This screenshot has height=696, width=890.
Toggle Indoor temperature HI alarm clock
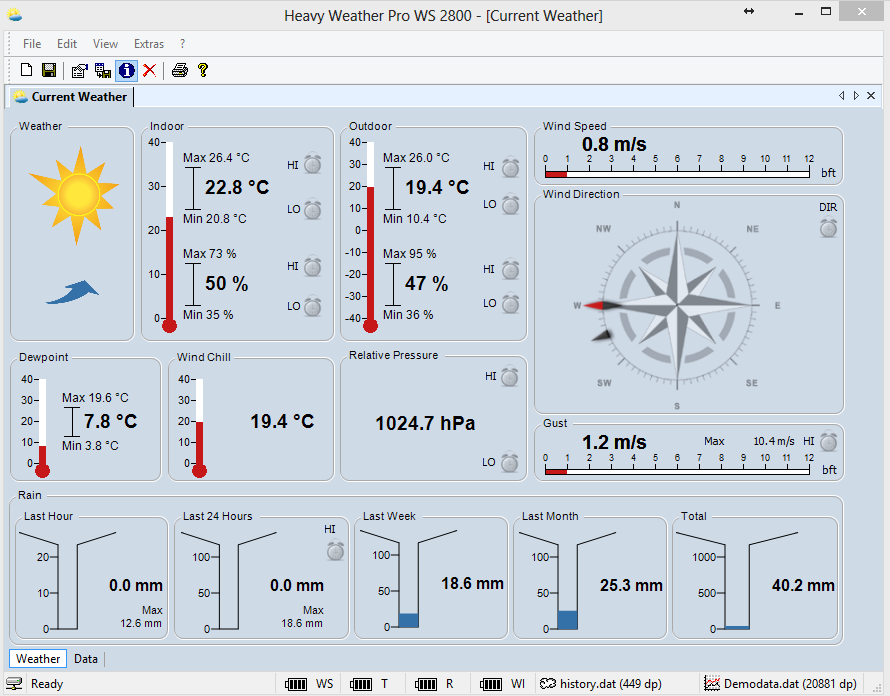point(312,164)
